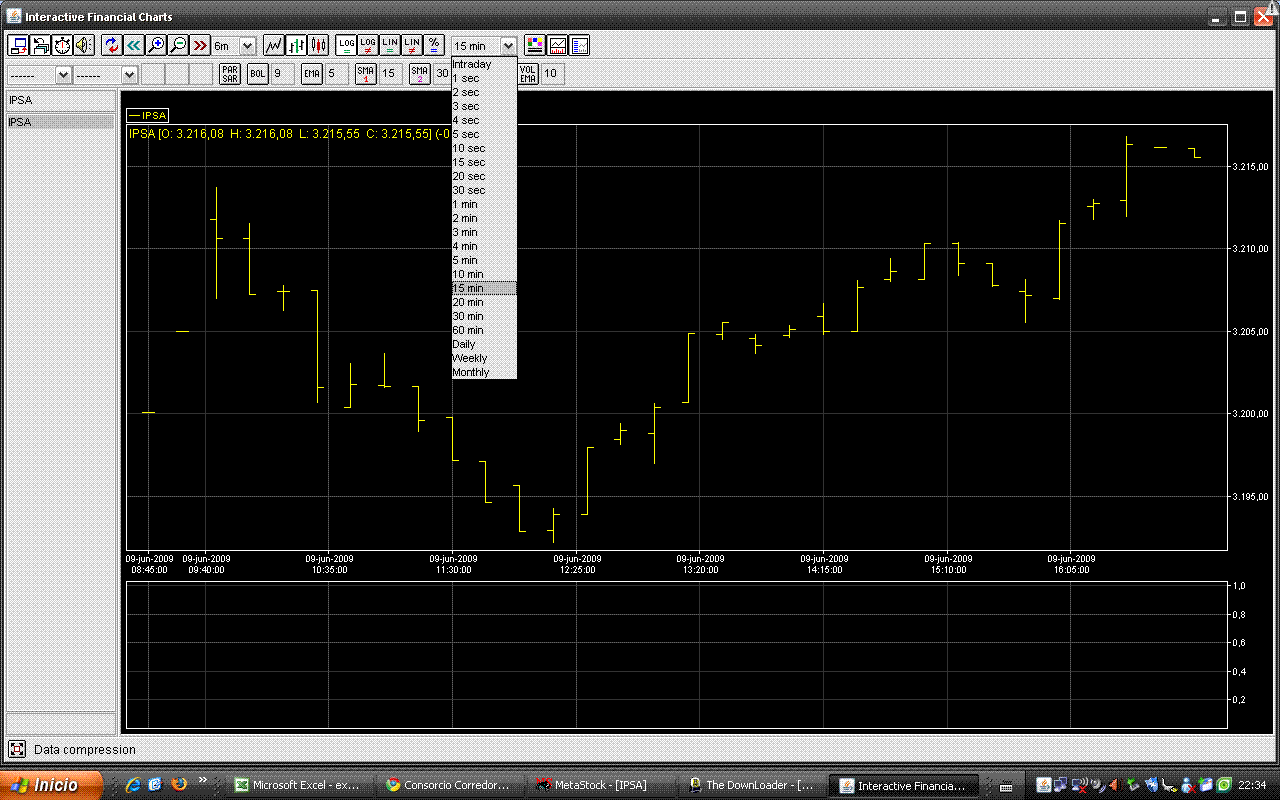Screen dimensions: 1280x800
Task: Switch to MetaStock - [IPSA] taskbar window
Action: (601, 785)
